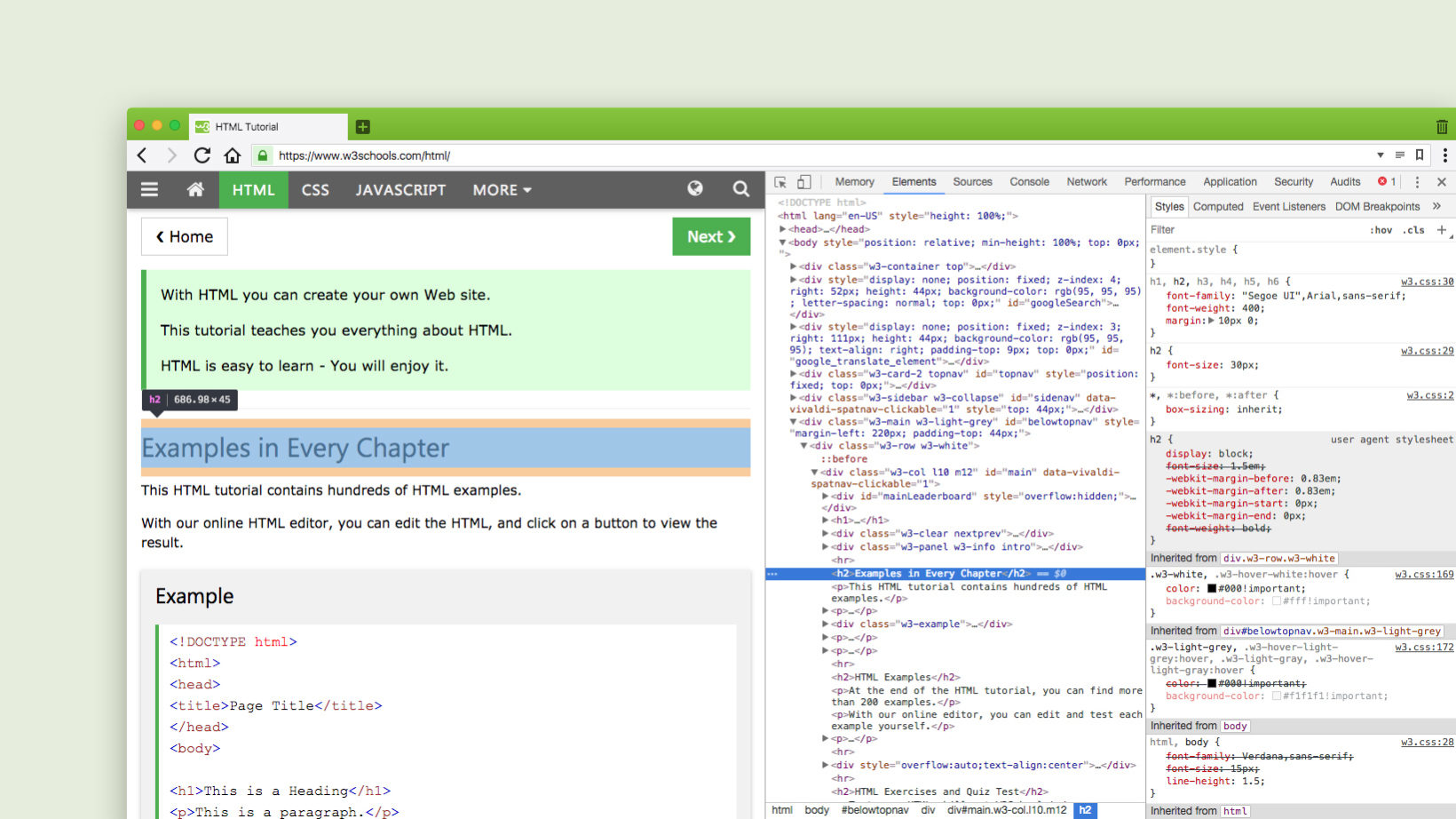Expand the MORE dropdown in W3Schools navbar
This screenshot has width=1456, height=819.
pyautogui.click(x=502, y=190)
